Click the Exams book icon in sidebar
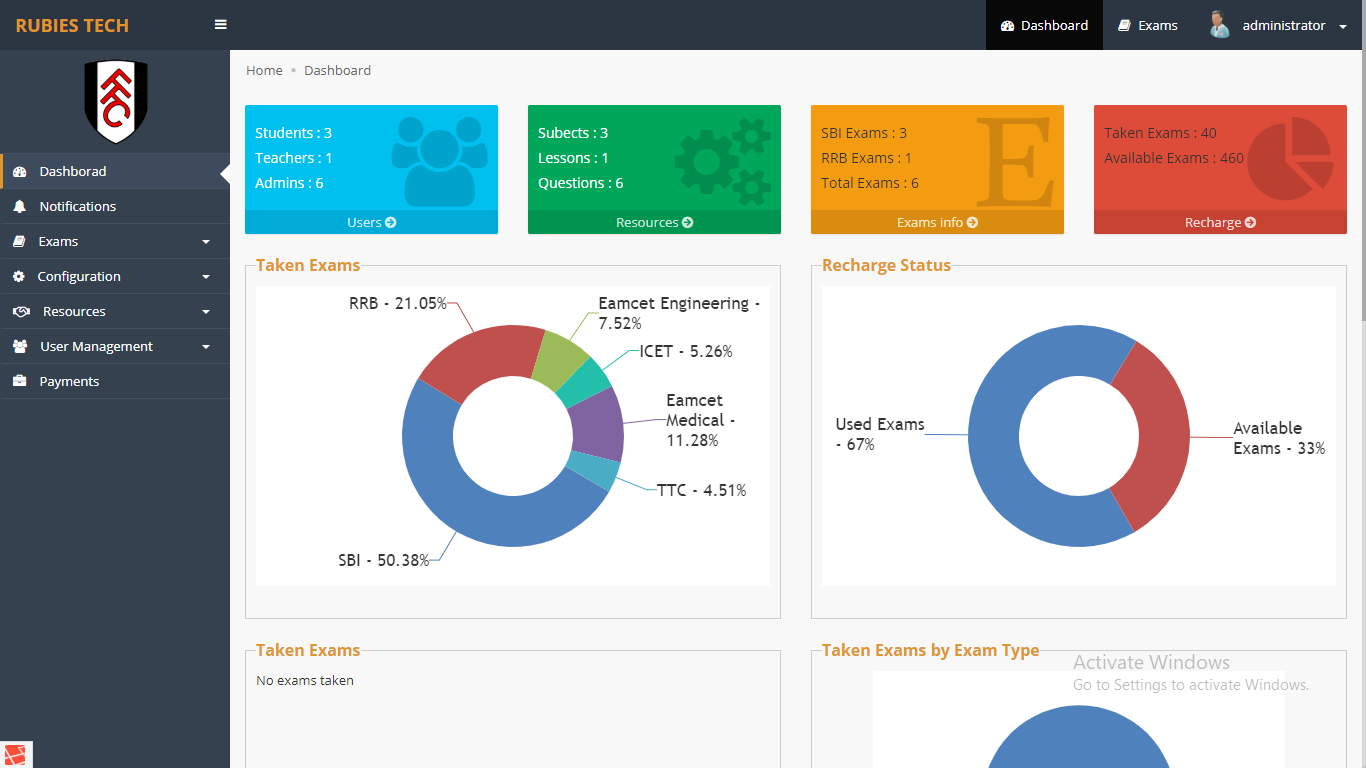 [19, 242]
